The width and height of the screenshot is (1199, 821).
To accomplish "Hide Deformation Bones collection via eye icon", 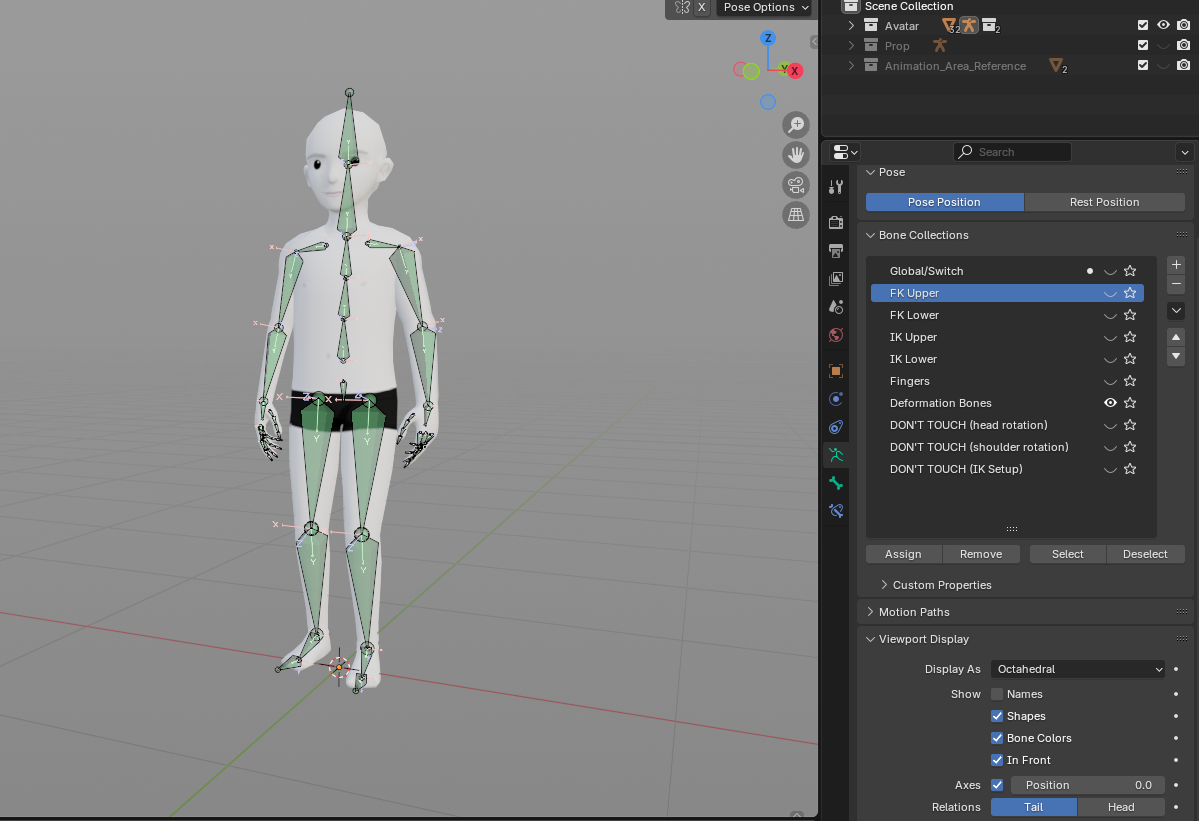I will pos(1110,403).
